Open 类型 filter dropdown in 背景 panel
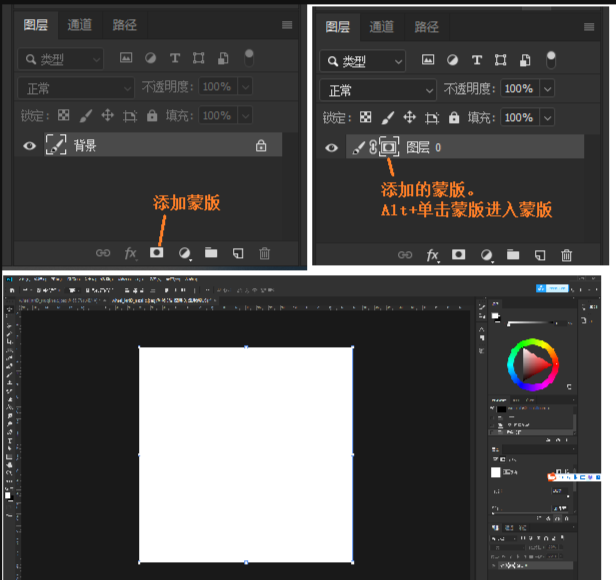The image size is (616, 580). pos(60,59)
